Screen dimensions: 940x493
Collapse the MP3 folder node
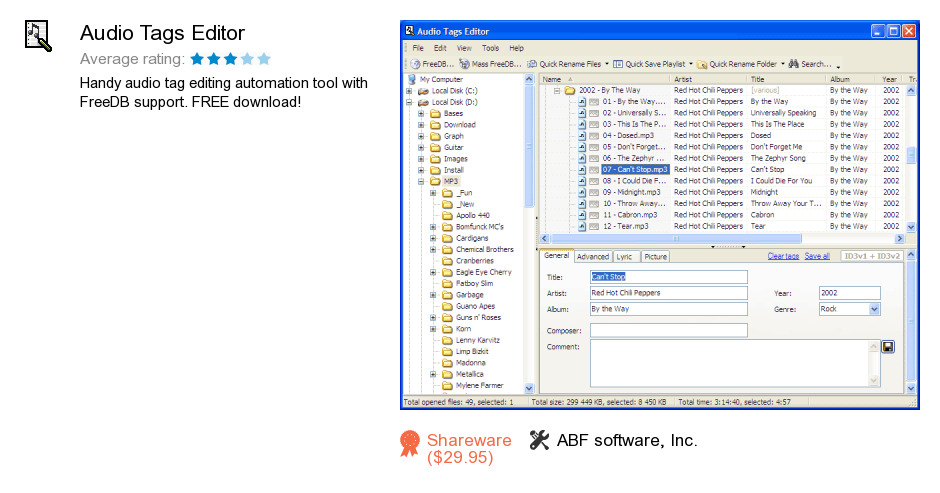tap(421, 181)
